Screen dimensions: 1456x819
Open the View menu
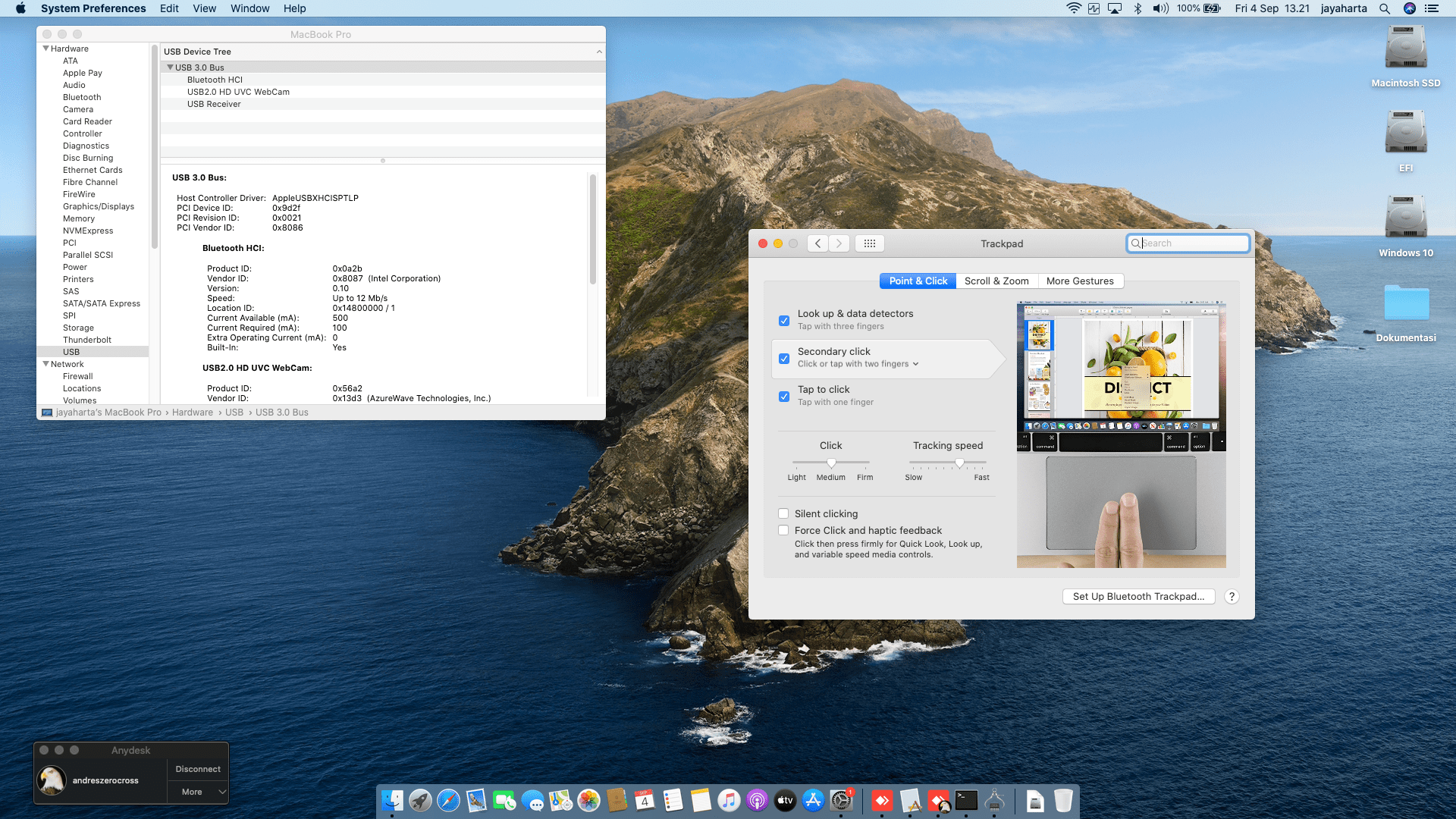click(x=204, y=8)
